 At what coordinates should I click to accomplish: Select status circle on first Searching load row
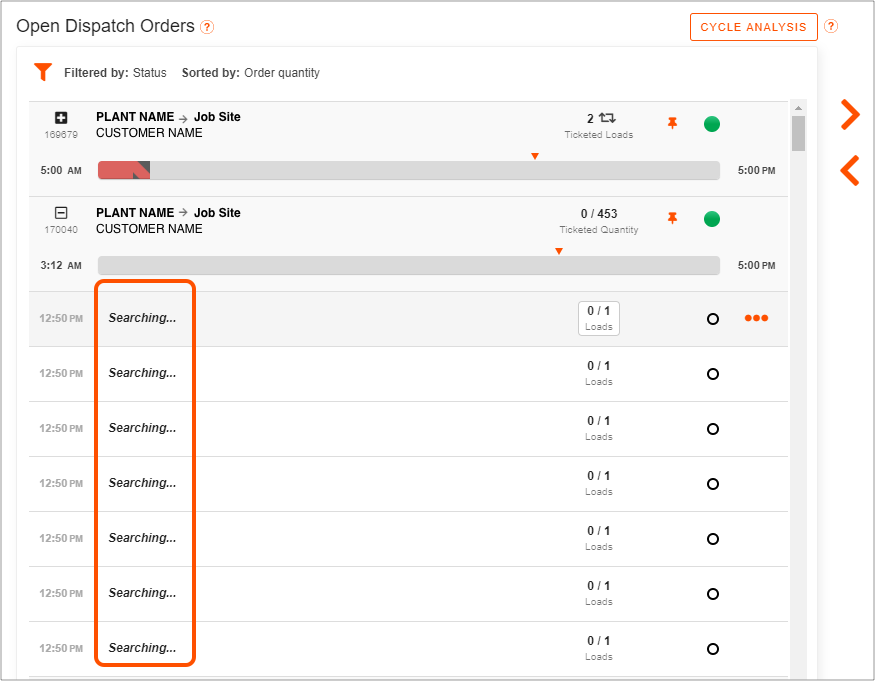coord(713,319)
